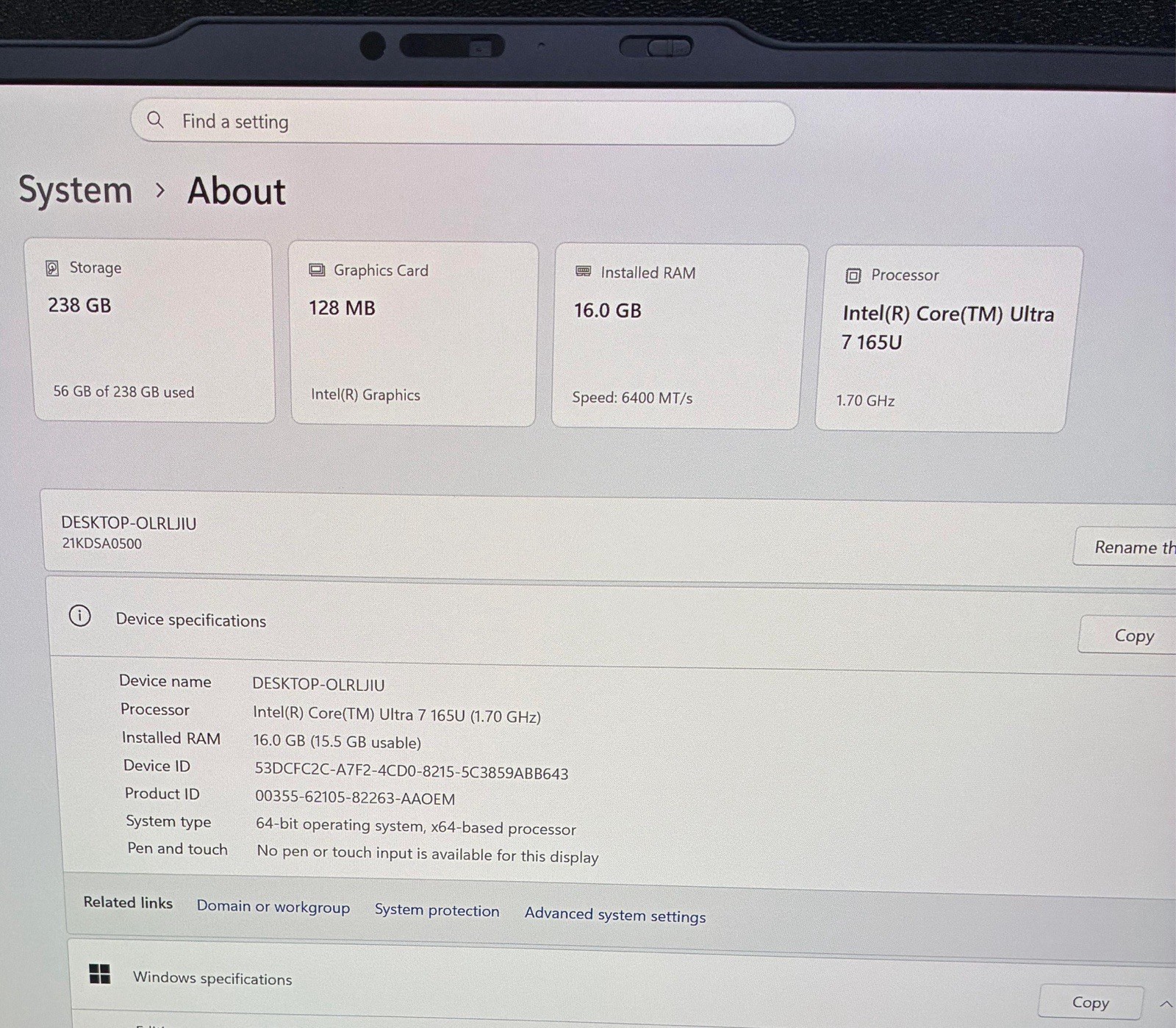
Task: Click the search magnifier icon
Action: (155, 119)
